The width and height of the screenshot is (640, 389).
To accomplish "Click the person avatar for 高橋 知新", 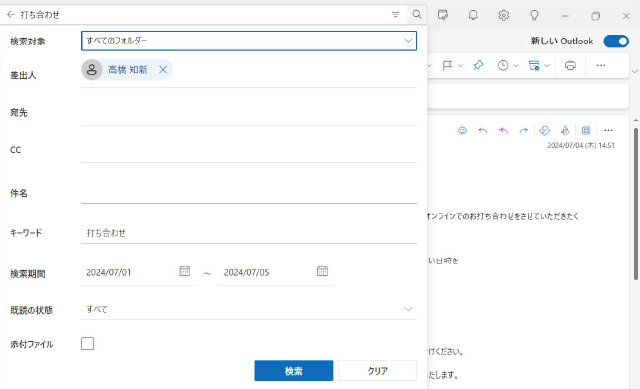I will (x=92, y=70).
